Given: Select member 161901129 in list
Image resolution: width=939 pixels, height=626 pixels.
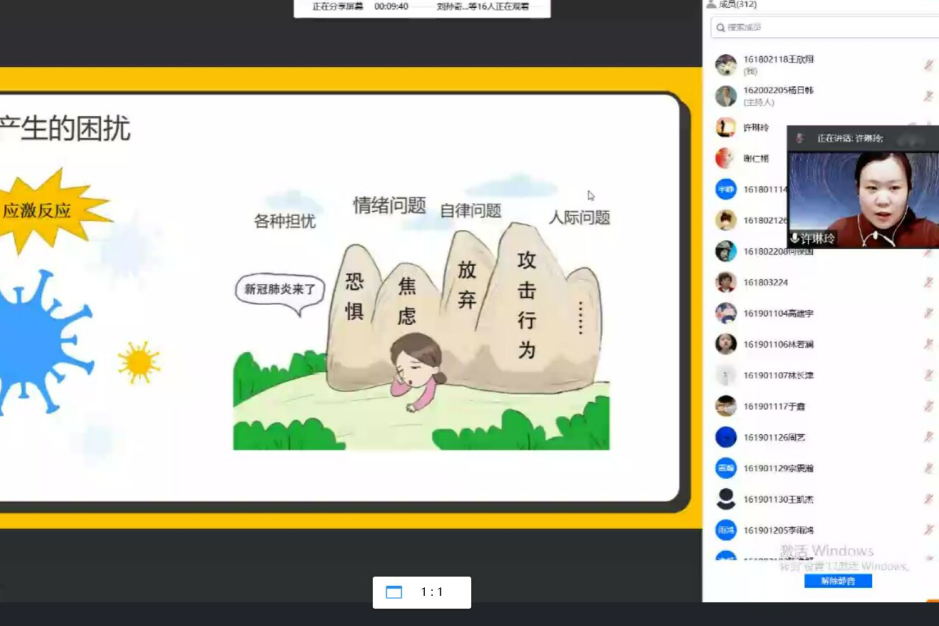Looking at the screenshot, I should click(778, 468).
